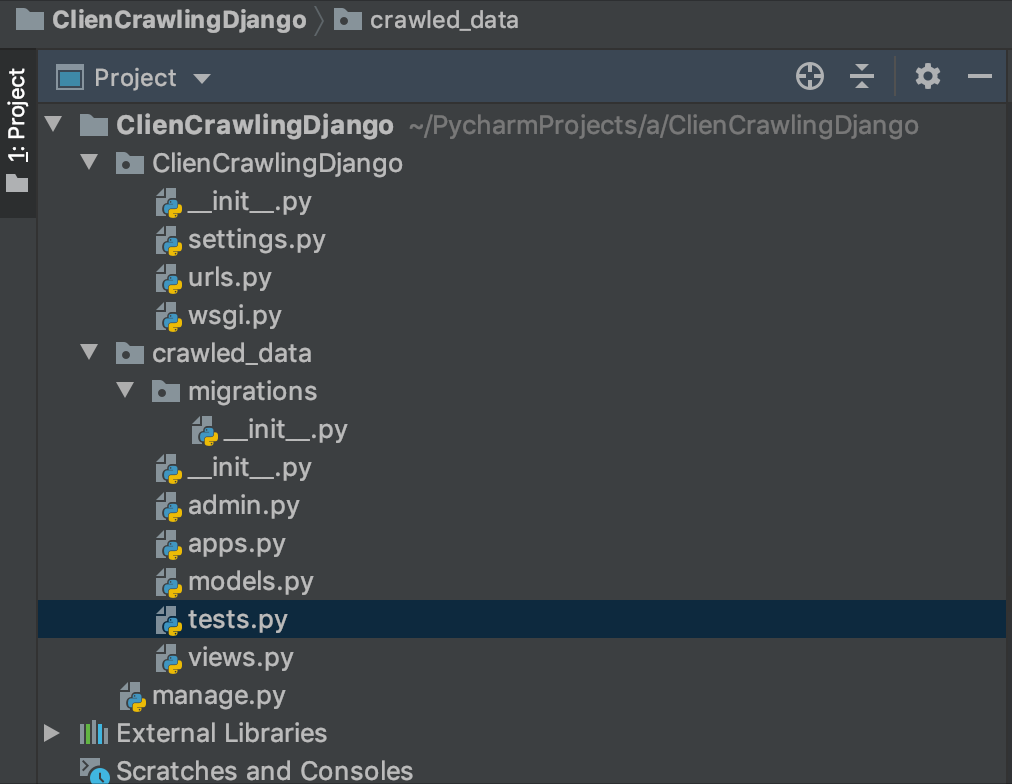This screenshot has height=784, width=1012.
Task: Open the Project view dropdown arrow
Action: (x=202, y=79)
